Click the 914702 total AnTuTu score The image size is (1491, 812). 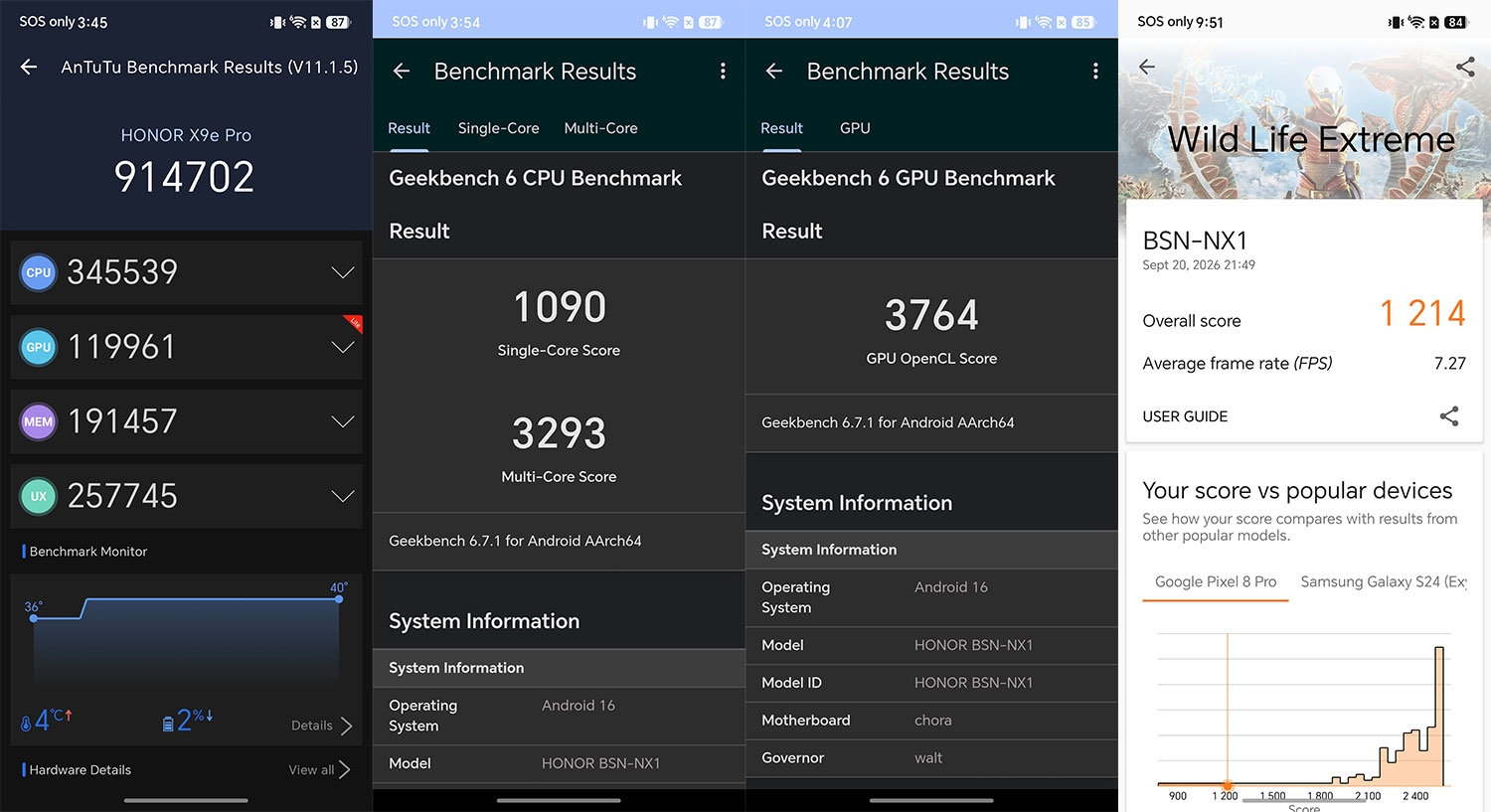[185, 177]
